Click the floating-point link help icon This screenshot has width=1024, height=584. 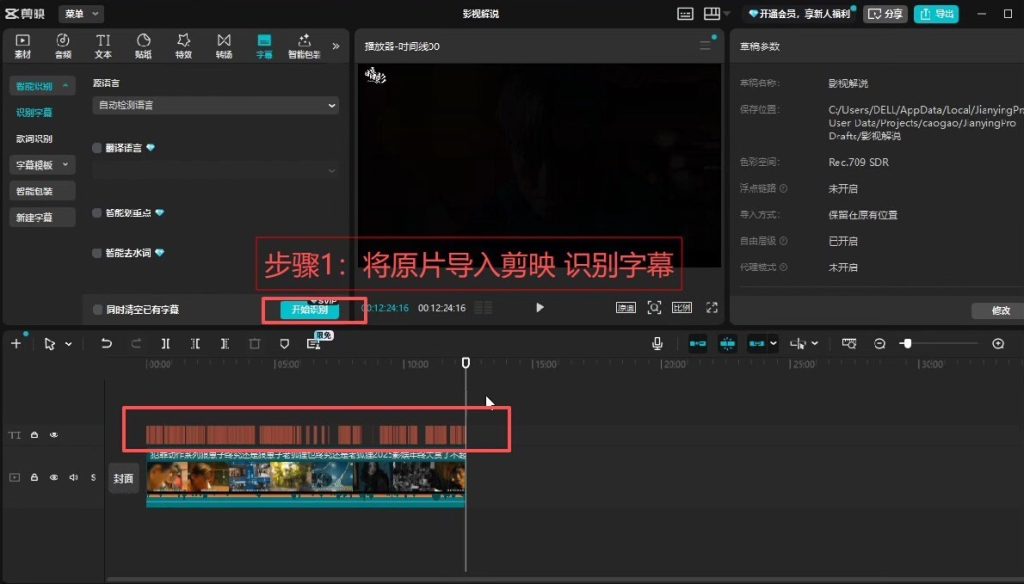pos(783,188)
